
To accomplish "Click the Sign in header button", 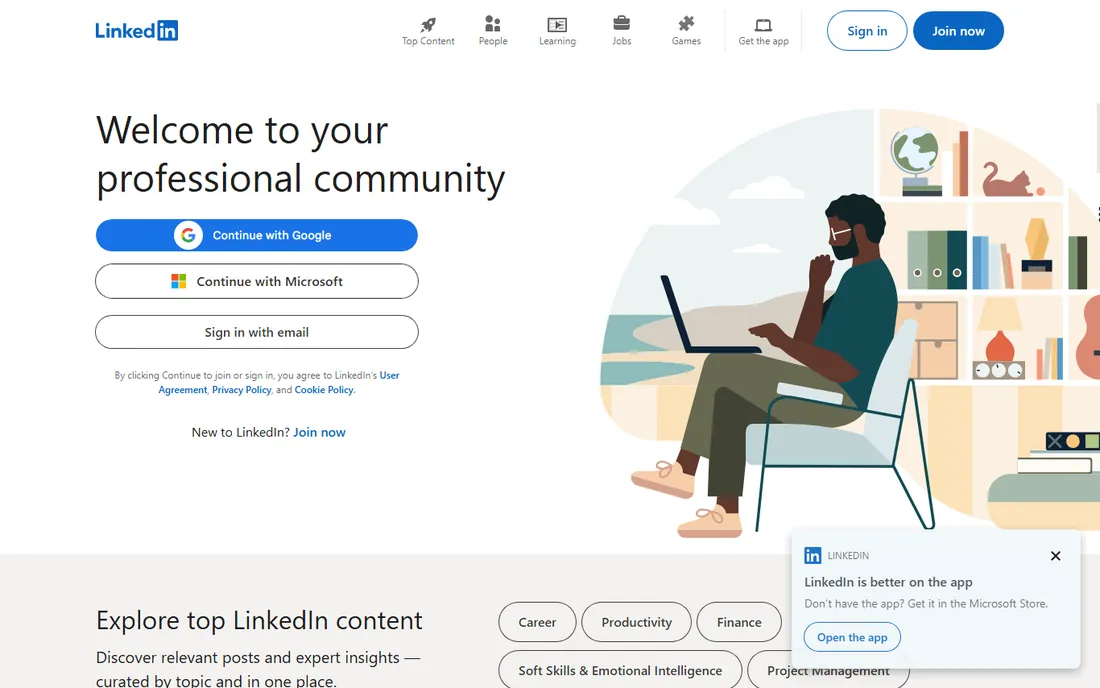I will (867, 31).
